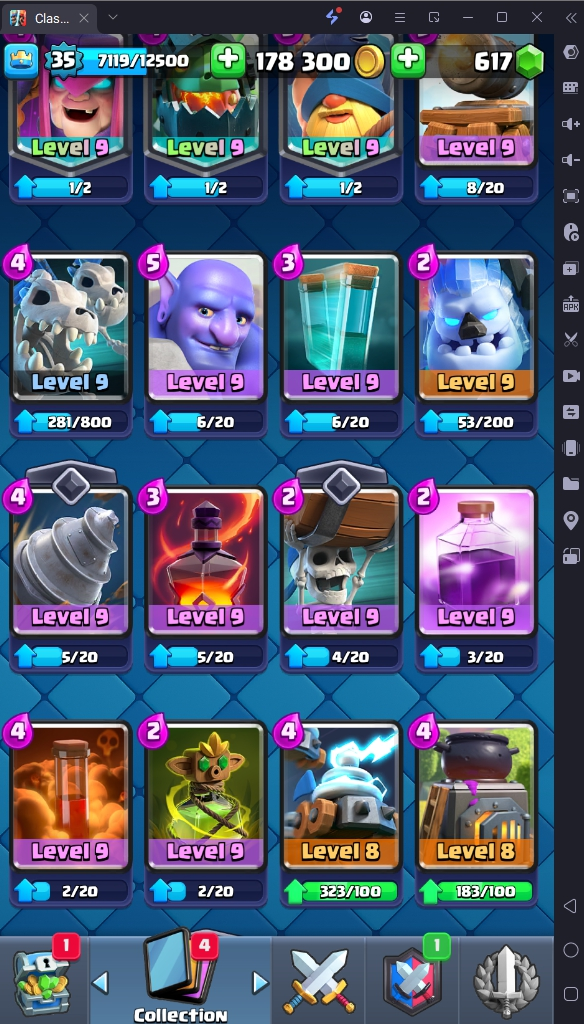
Task: Select the Zappies Level 8 card
Action: click(341, 795)
